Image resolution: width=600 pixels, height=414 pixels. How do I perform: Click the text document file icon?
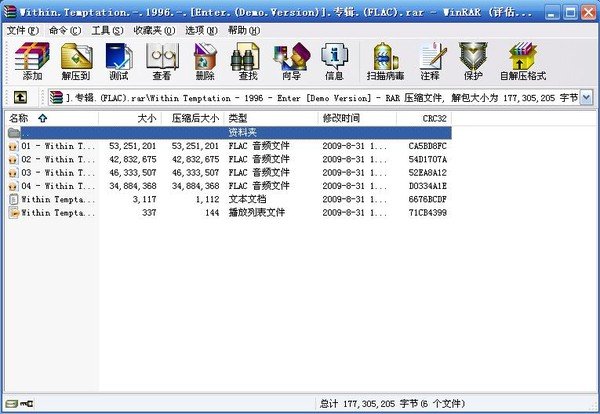(x=13, y=199)
